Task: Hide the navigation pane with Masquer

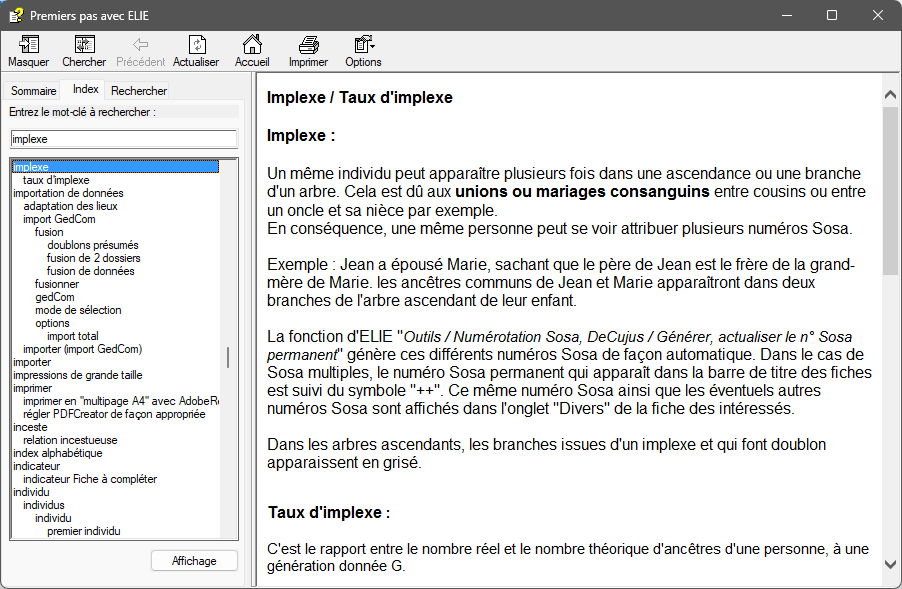Action: point(28,51)
